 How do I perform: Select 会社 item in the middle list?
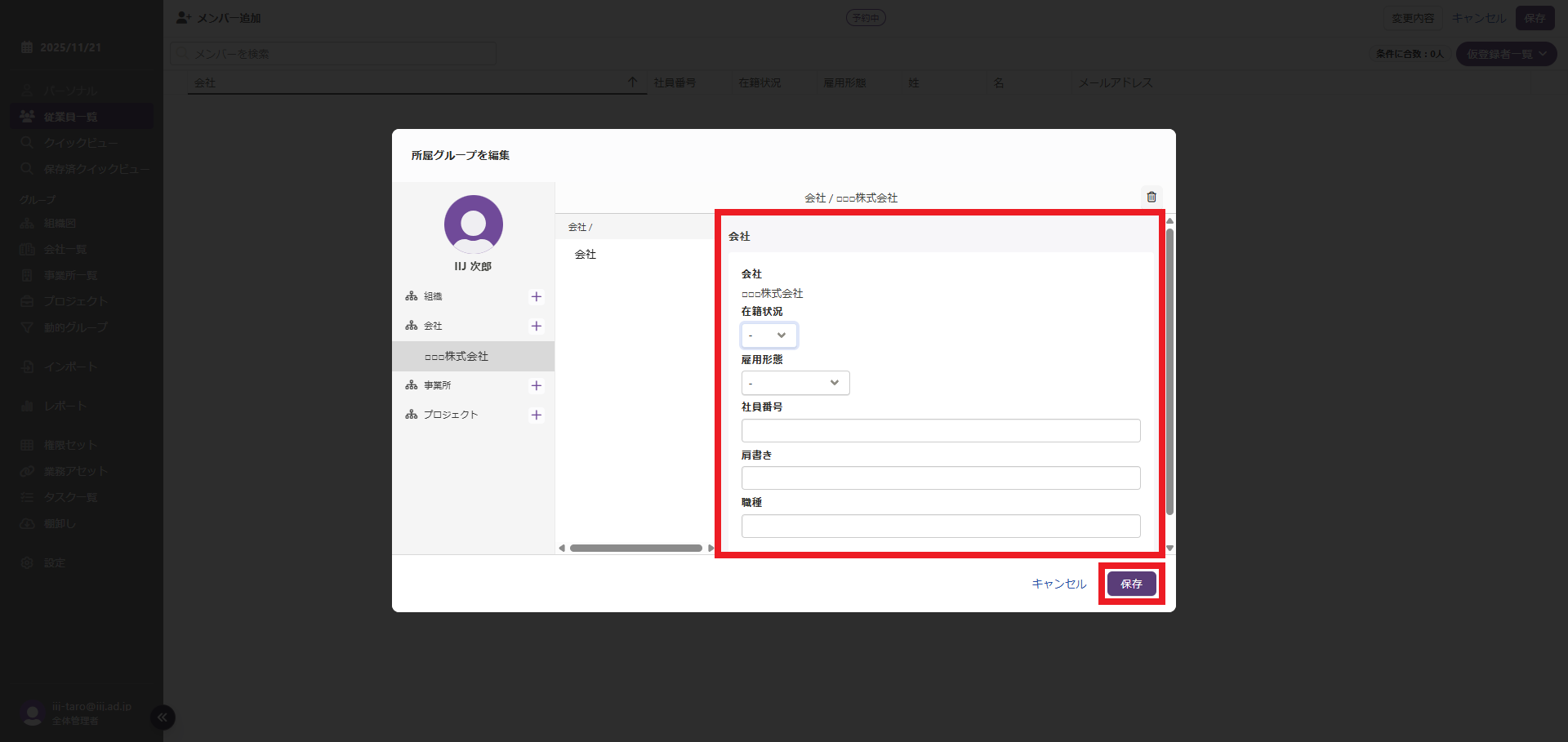(586, 255)
